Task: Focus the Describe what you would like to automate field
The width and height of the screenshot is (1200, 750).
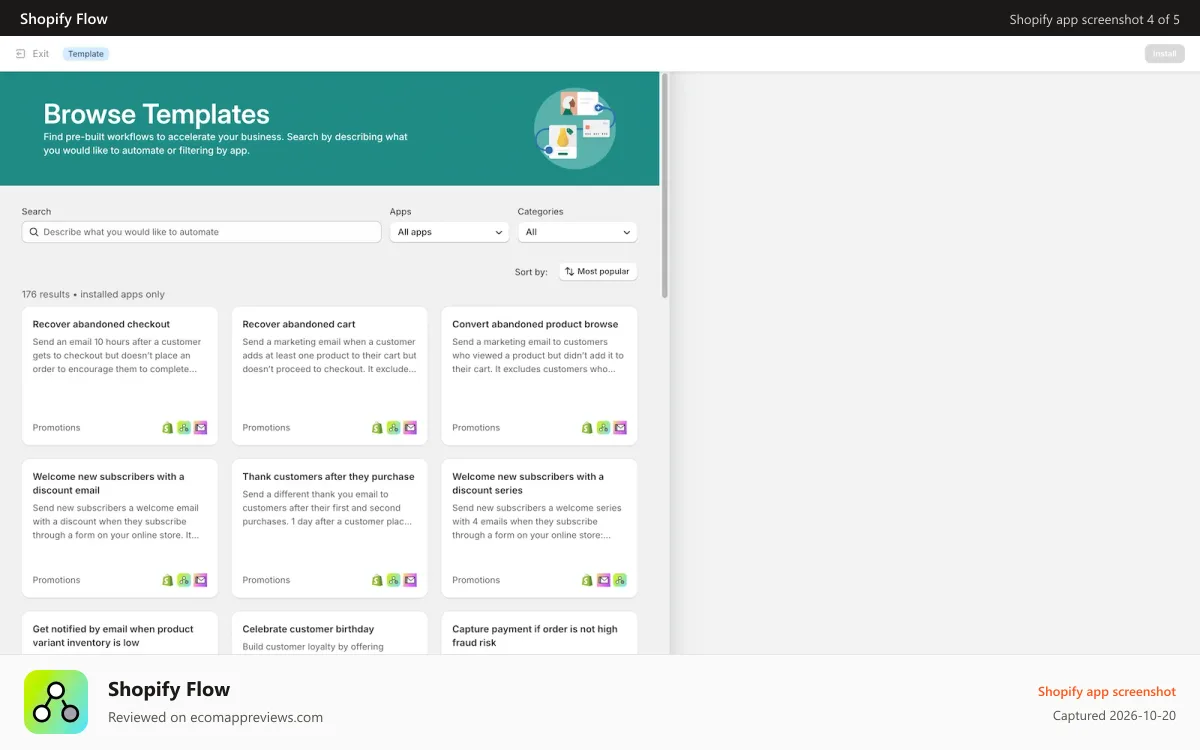Action: click(x=201, y=232)
